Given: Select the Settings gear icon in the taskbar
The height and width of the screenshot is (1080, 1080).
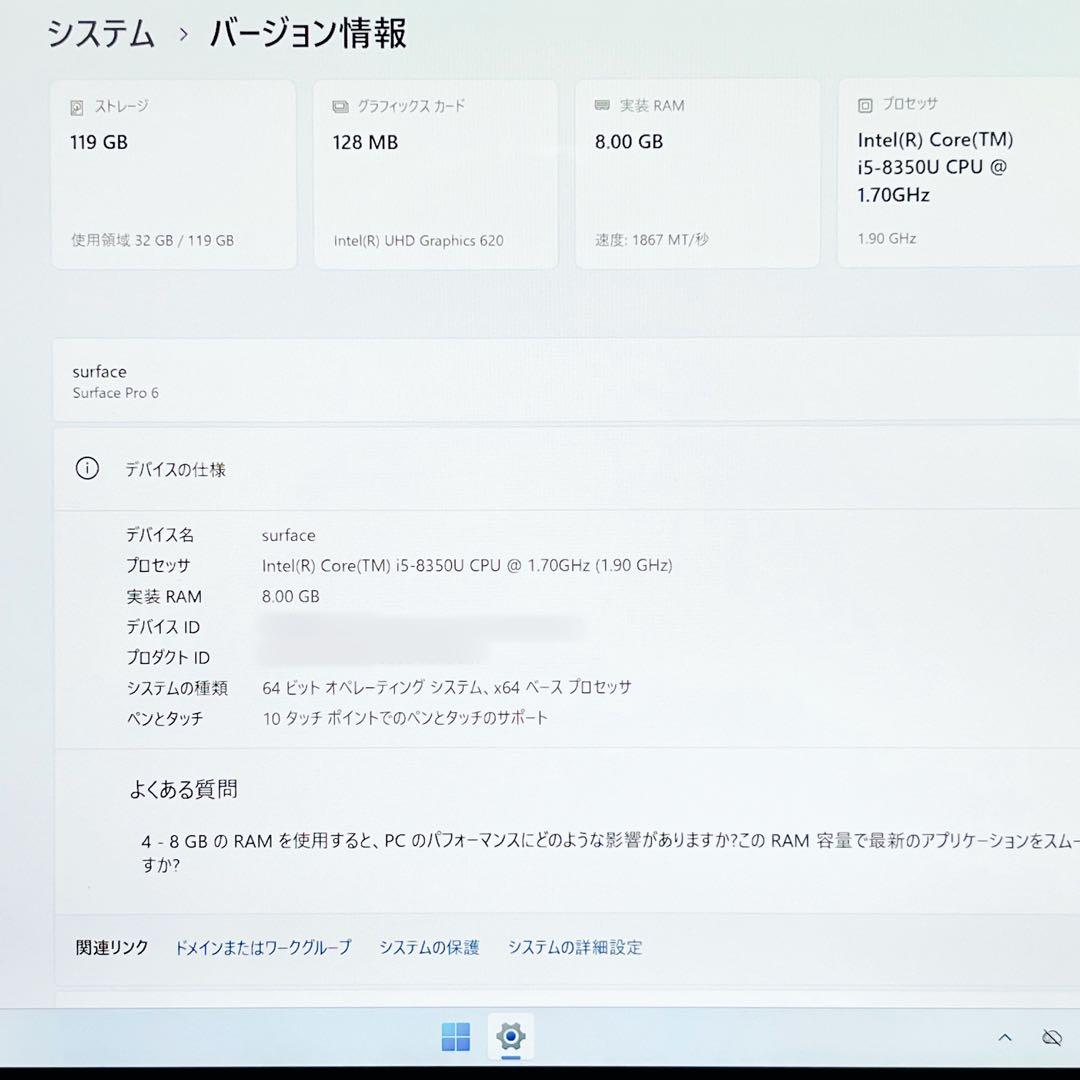Looking at the screenshot, I should click(x=510, y=1037).
